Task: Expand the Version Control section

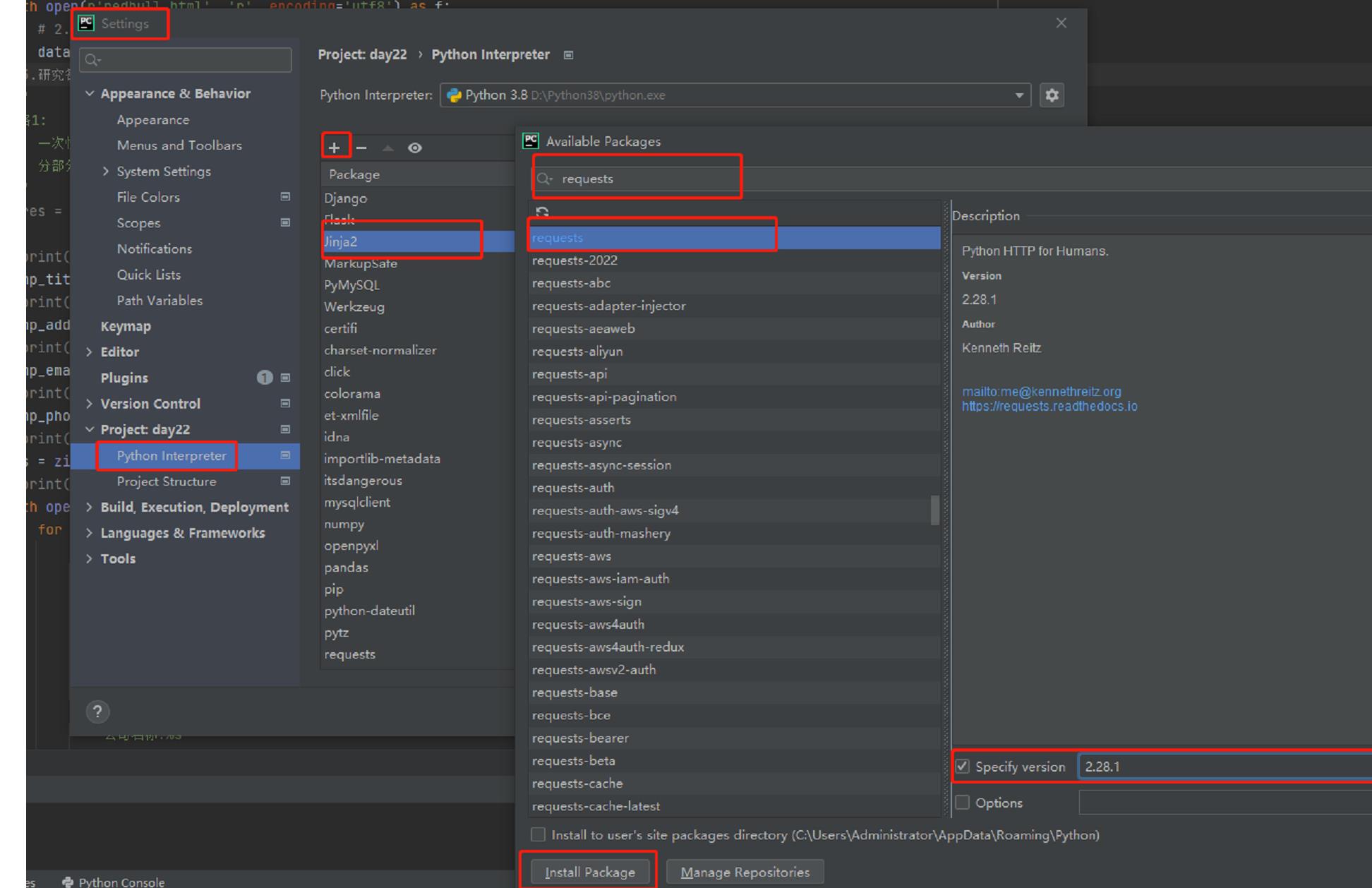Action: pos(90,403)
